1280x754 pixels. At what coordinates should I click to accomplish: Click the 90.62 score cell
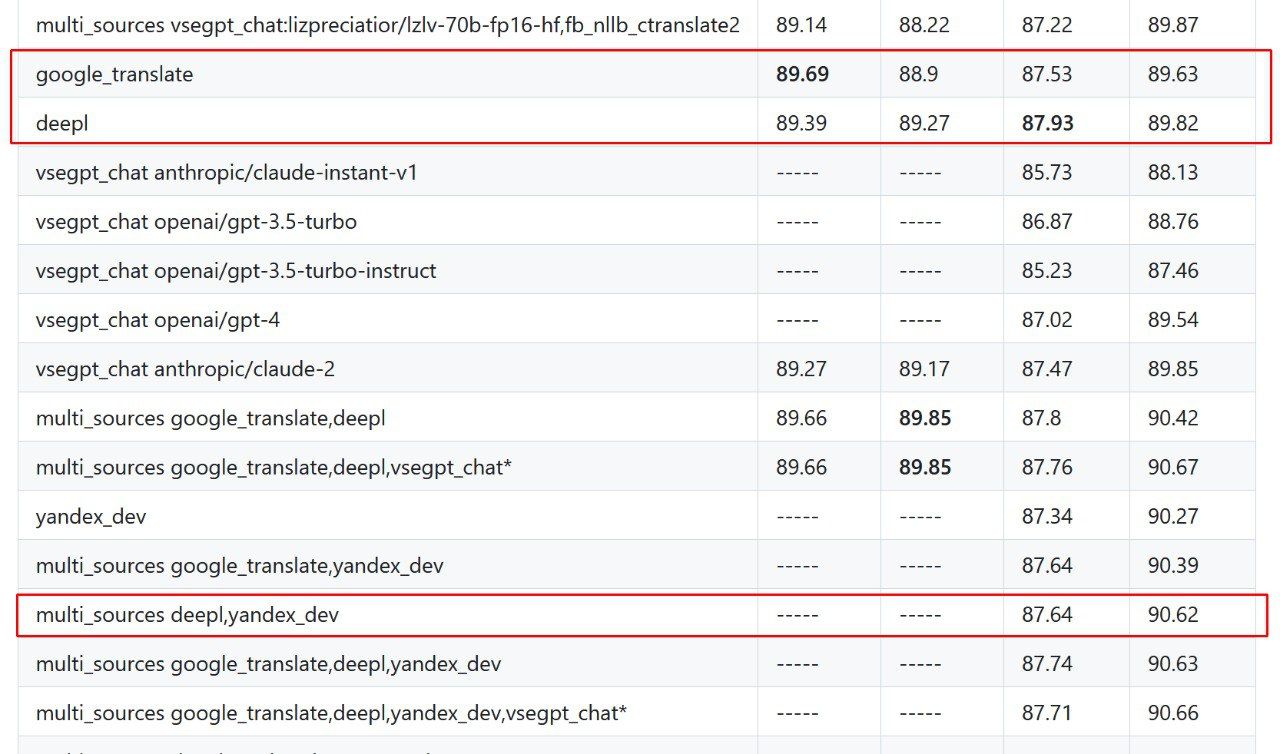(1173, 615)
